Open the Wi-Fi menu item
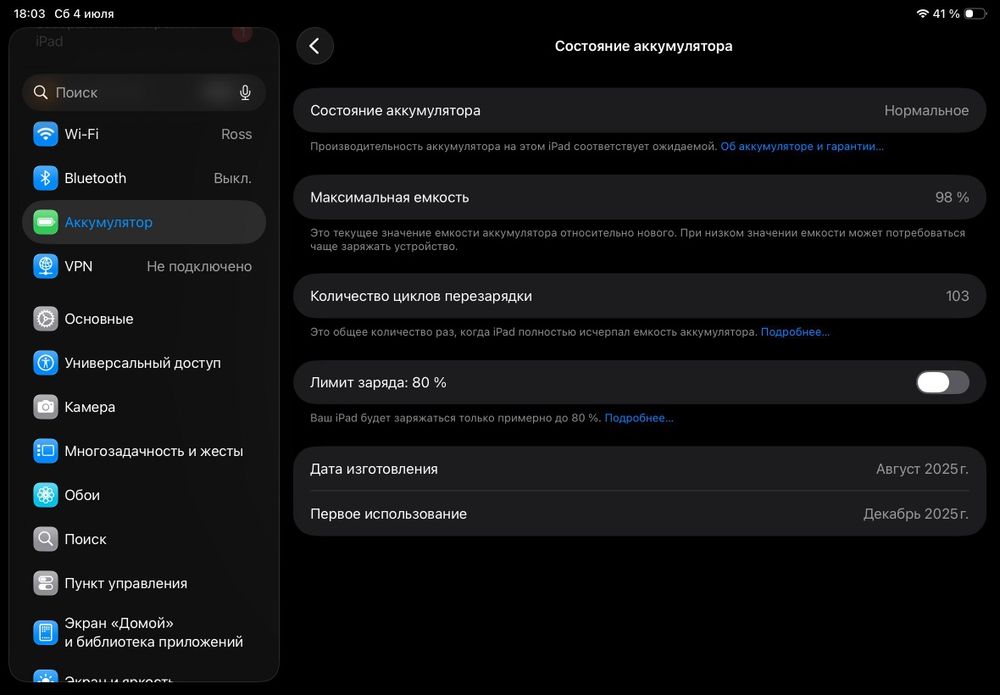The width and height of the screenshot is (1000, 695). tap(144, 134)
